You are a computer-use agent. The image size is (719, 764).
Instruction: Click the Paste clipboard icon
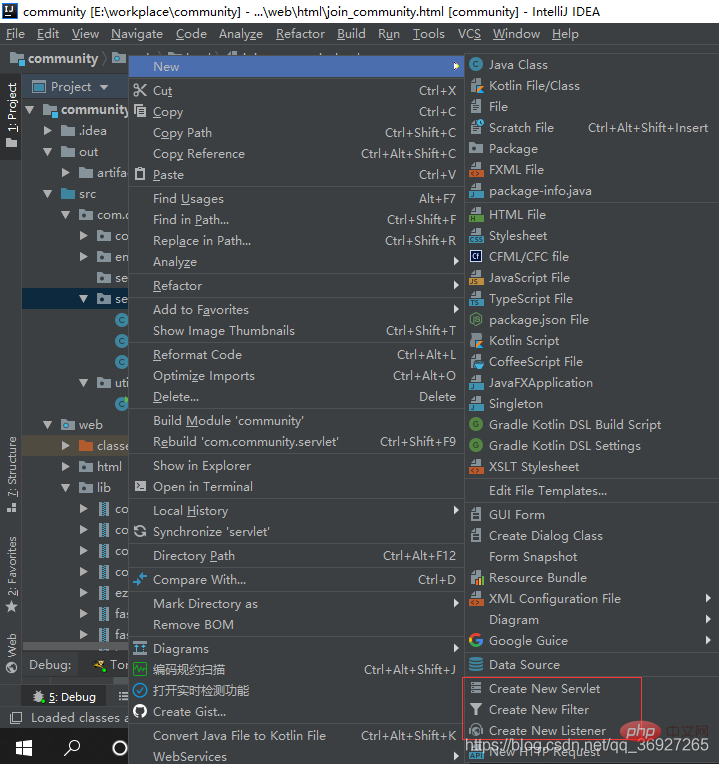(140, 174)
